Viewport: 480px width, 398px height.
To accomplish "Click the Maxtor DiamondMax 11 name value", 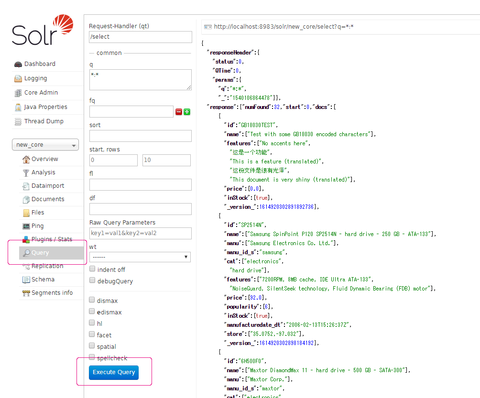I will tap(326, 370).
